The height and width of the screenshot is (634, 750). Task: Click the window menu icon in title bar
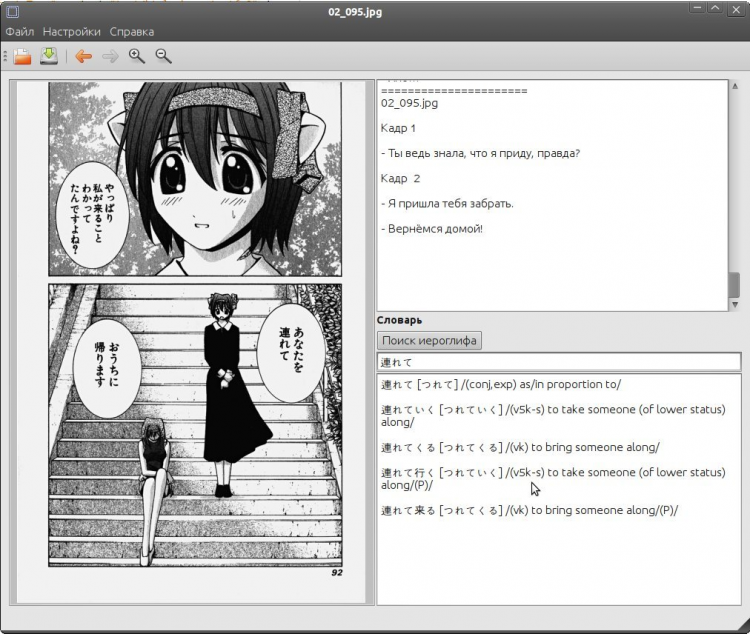click(13, 11)
